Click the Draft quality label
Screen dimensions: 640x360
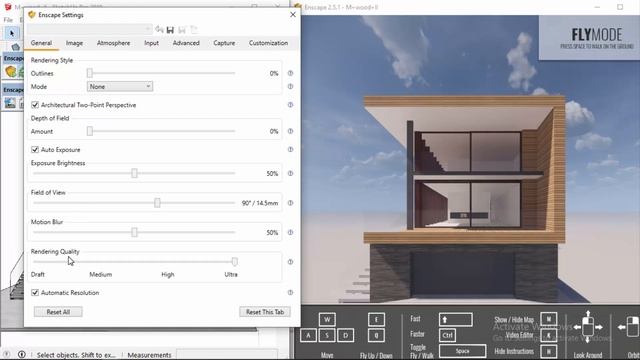[38, 274]
